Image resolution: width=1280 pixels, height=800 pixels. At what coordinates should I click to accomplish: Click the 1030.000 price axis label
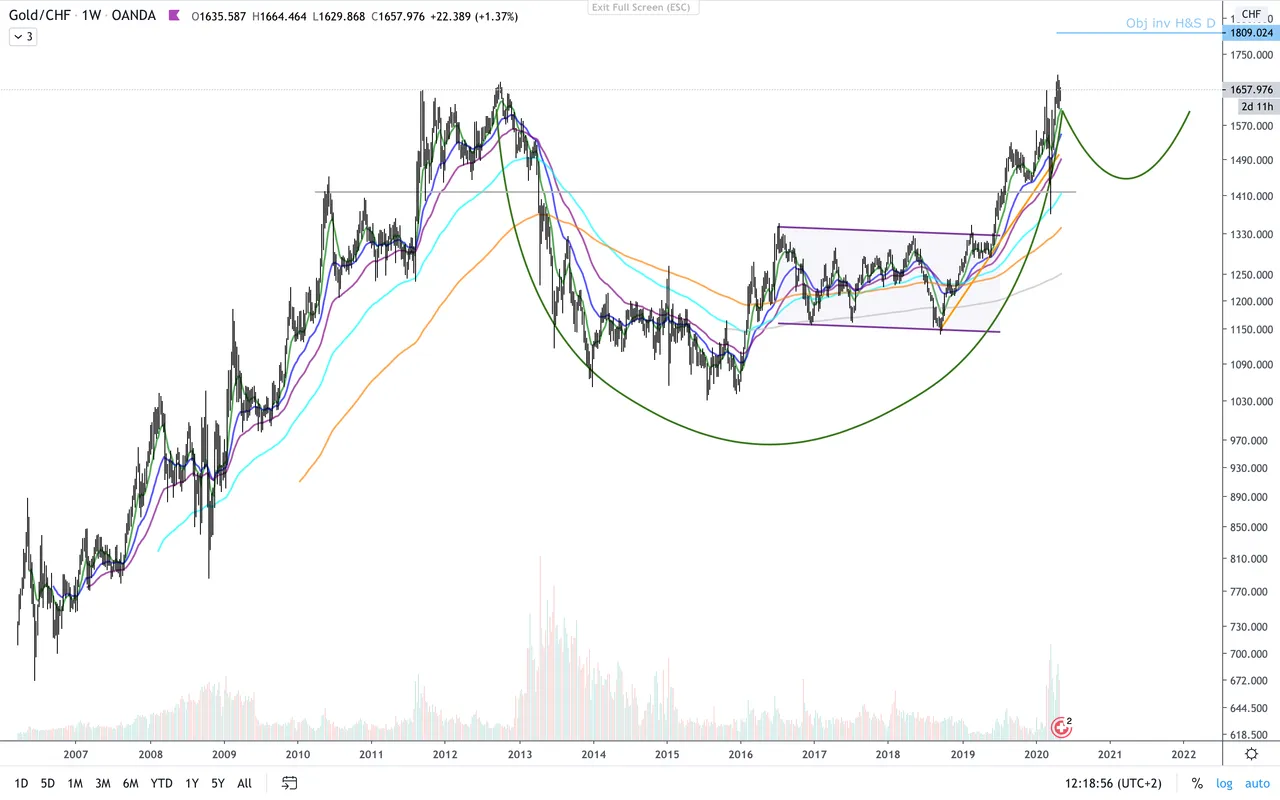tap(1252, 402)
